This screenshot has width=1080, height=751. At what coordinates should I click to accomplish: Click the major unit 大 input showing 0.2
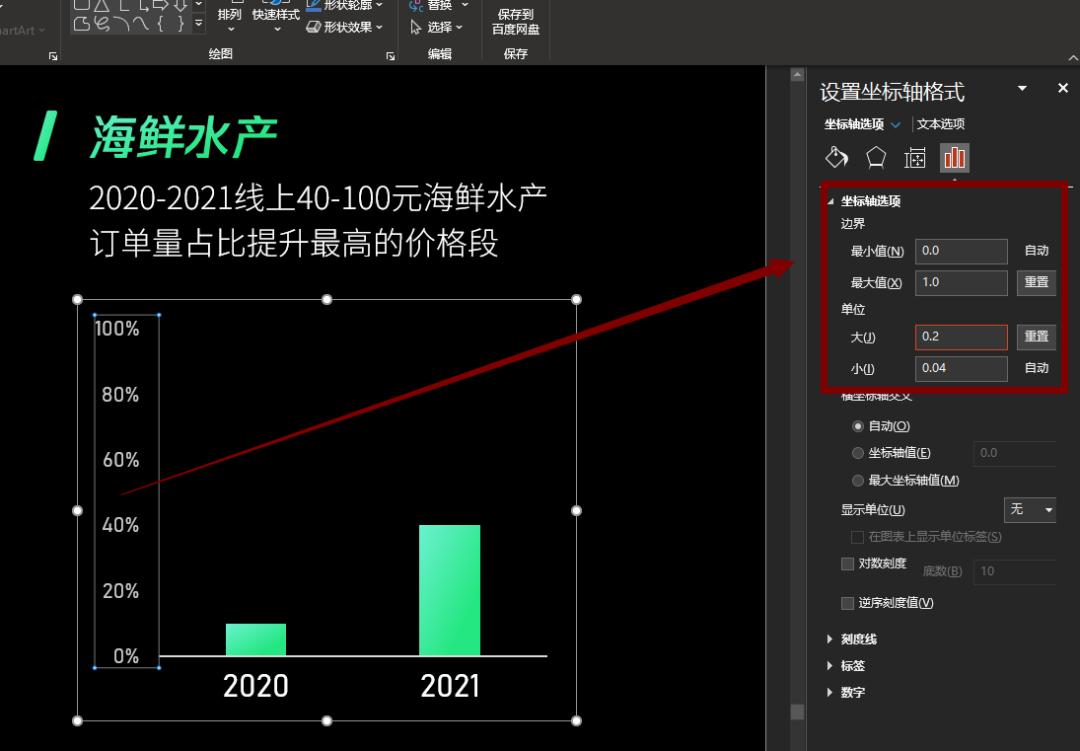point(960,337)
